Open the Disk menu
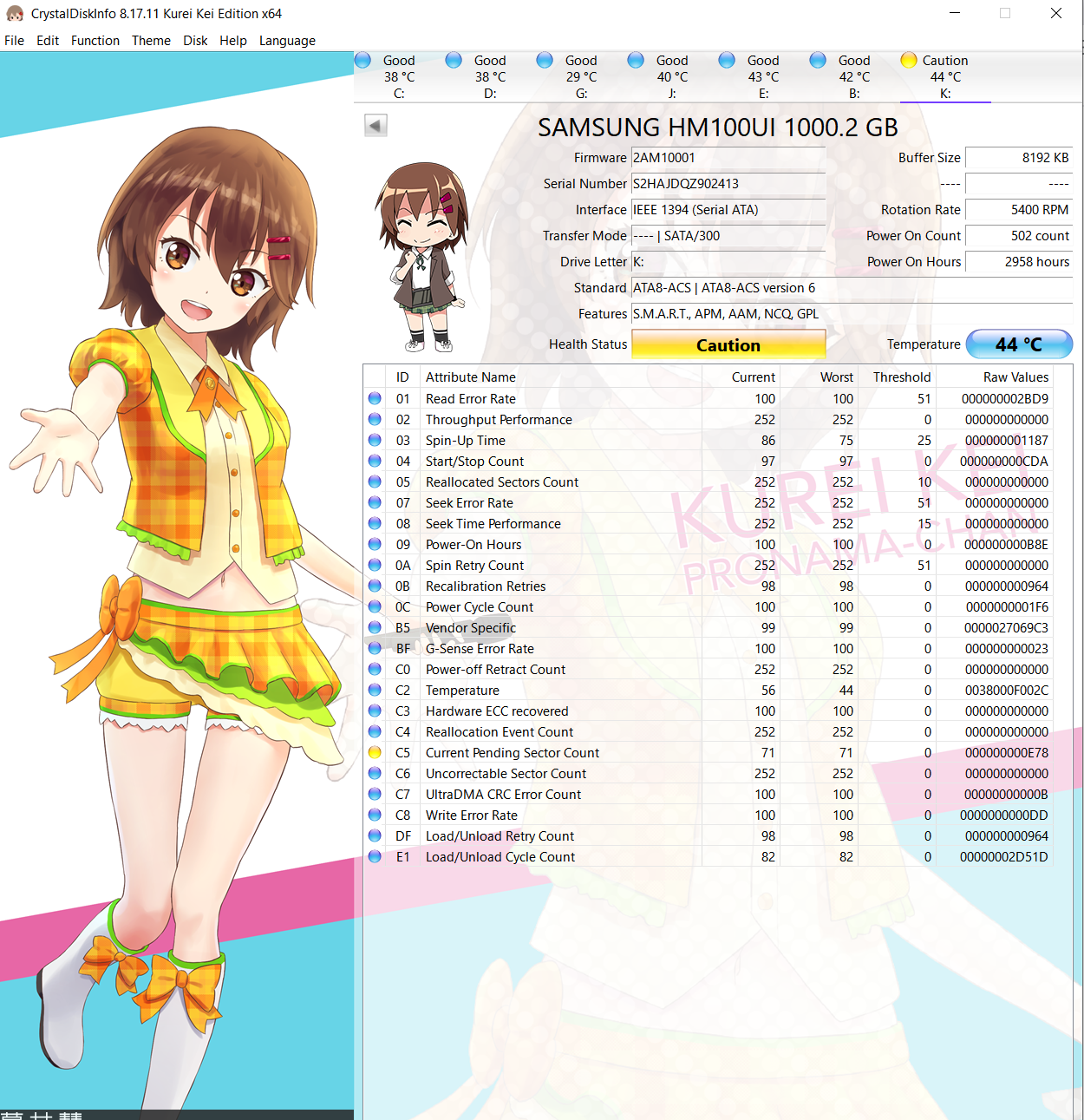The width and height of the screenshot is (1084, 1120). pos(195,41)
